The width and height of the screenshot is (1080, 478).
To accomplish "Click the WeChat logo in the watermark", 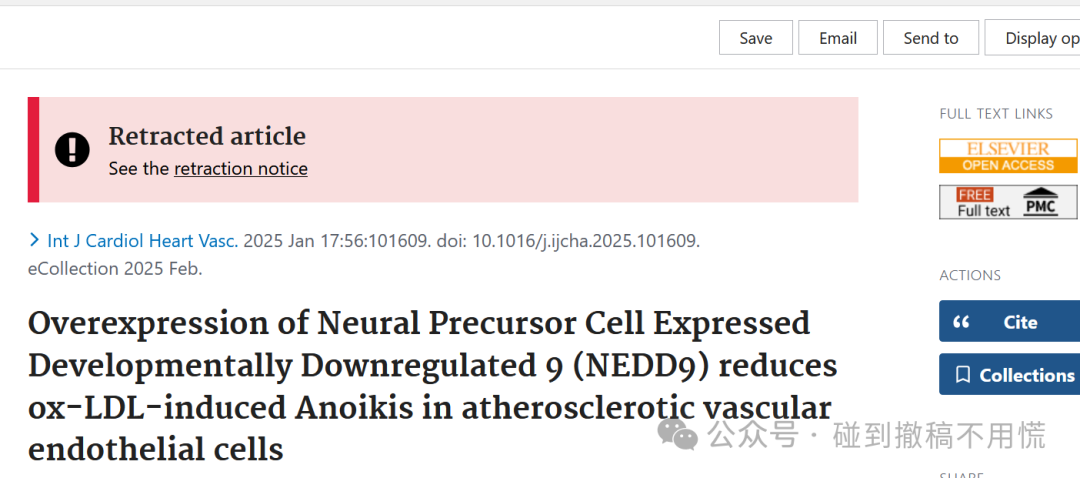I will (x=678, y=435).
